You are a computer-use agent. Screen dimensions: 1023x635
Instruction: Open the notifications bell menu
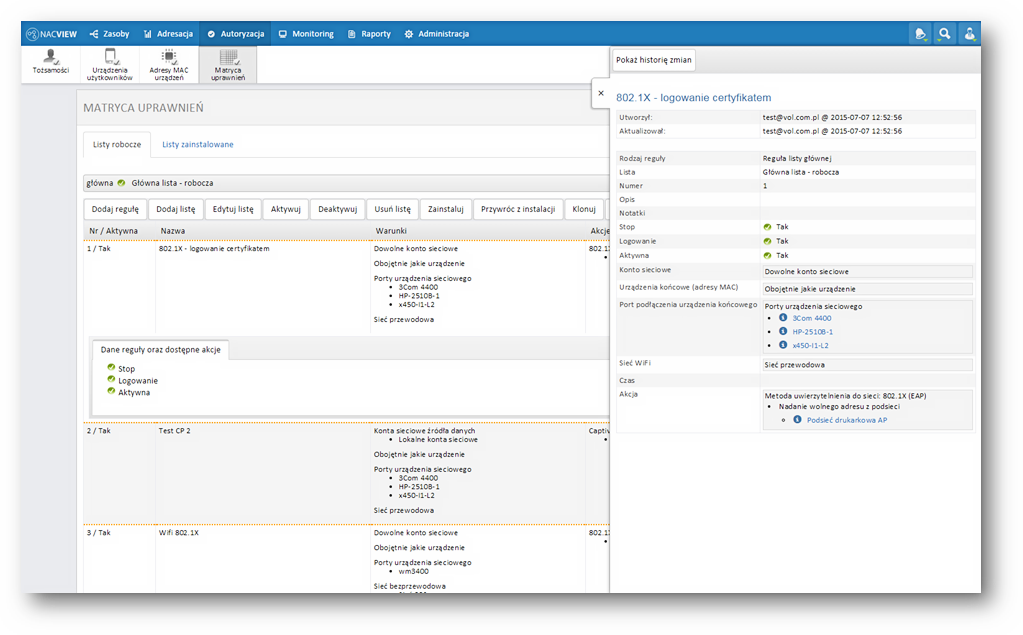click(x=920, y=34)
